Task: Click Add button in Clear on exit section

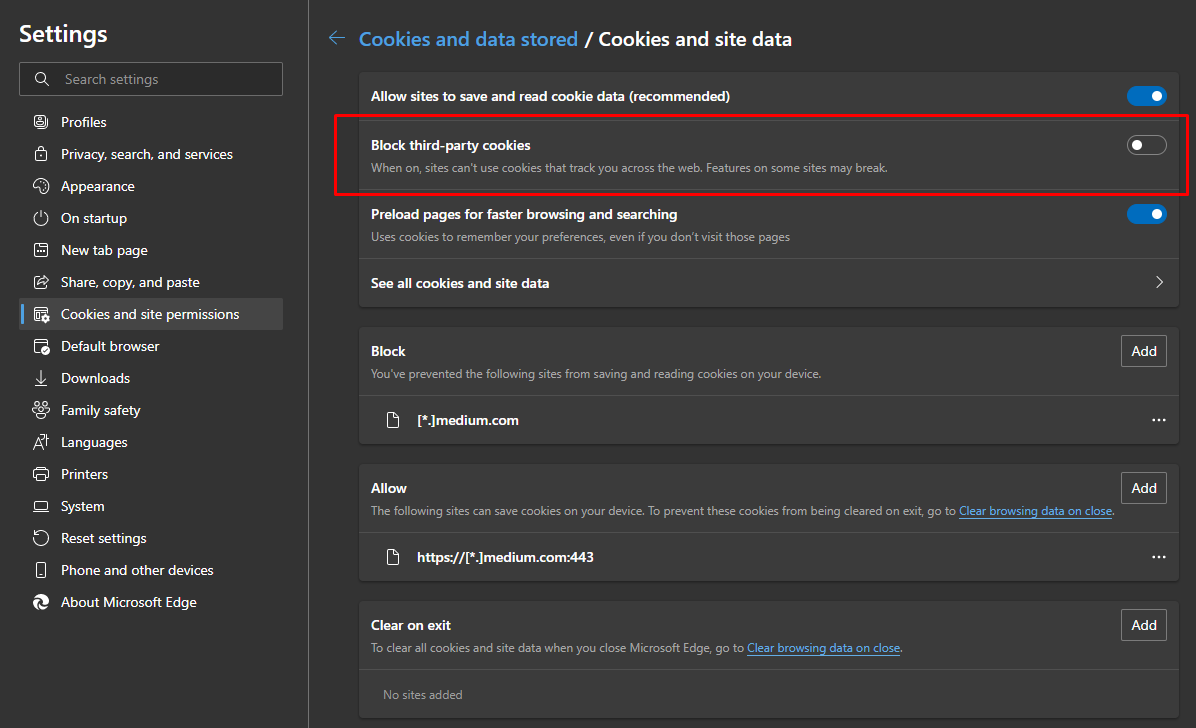Action: [1143, 625]
